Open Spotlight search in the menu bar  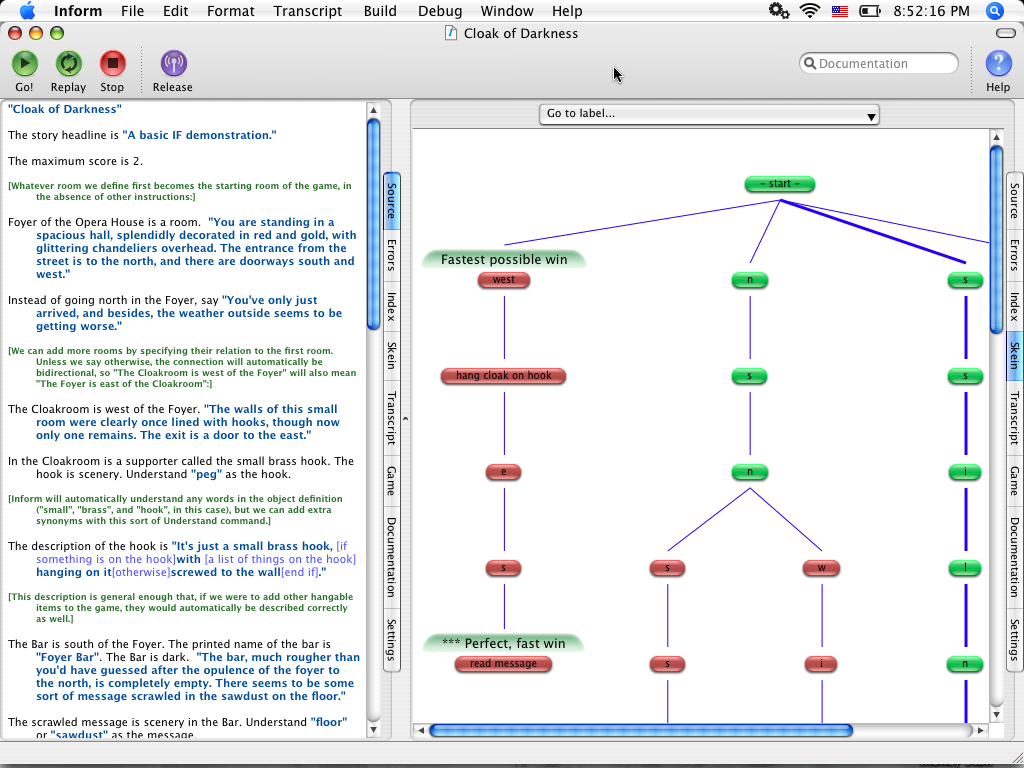[994, 10]
